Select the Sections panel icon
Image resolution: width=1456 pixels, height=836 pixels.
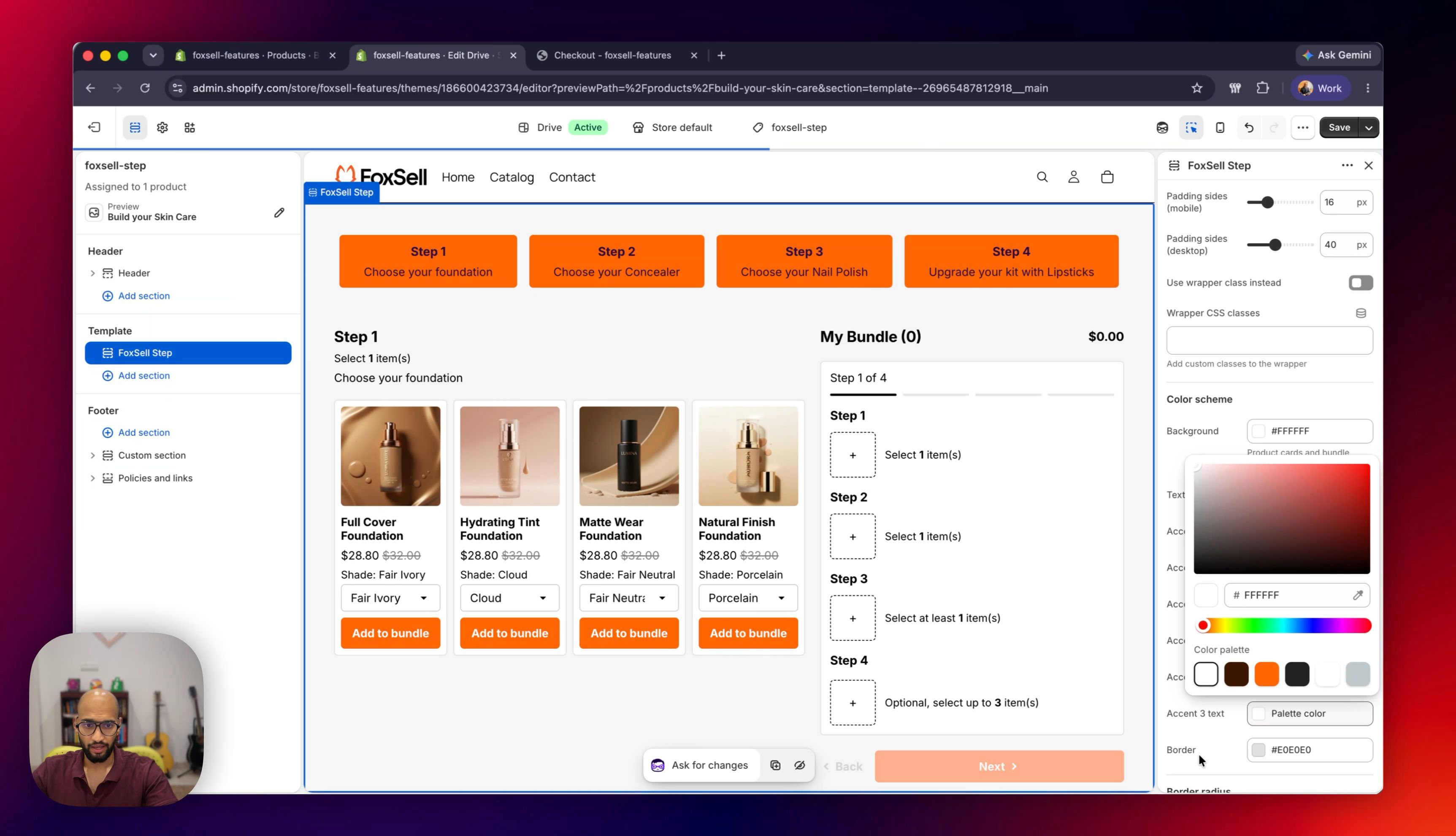[x=135, y=127]
